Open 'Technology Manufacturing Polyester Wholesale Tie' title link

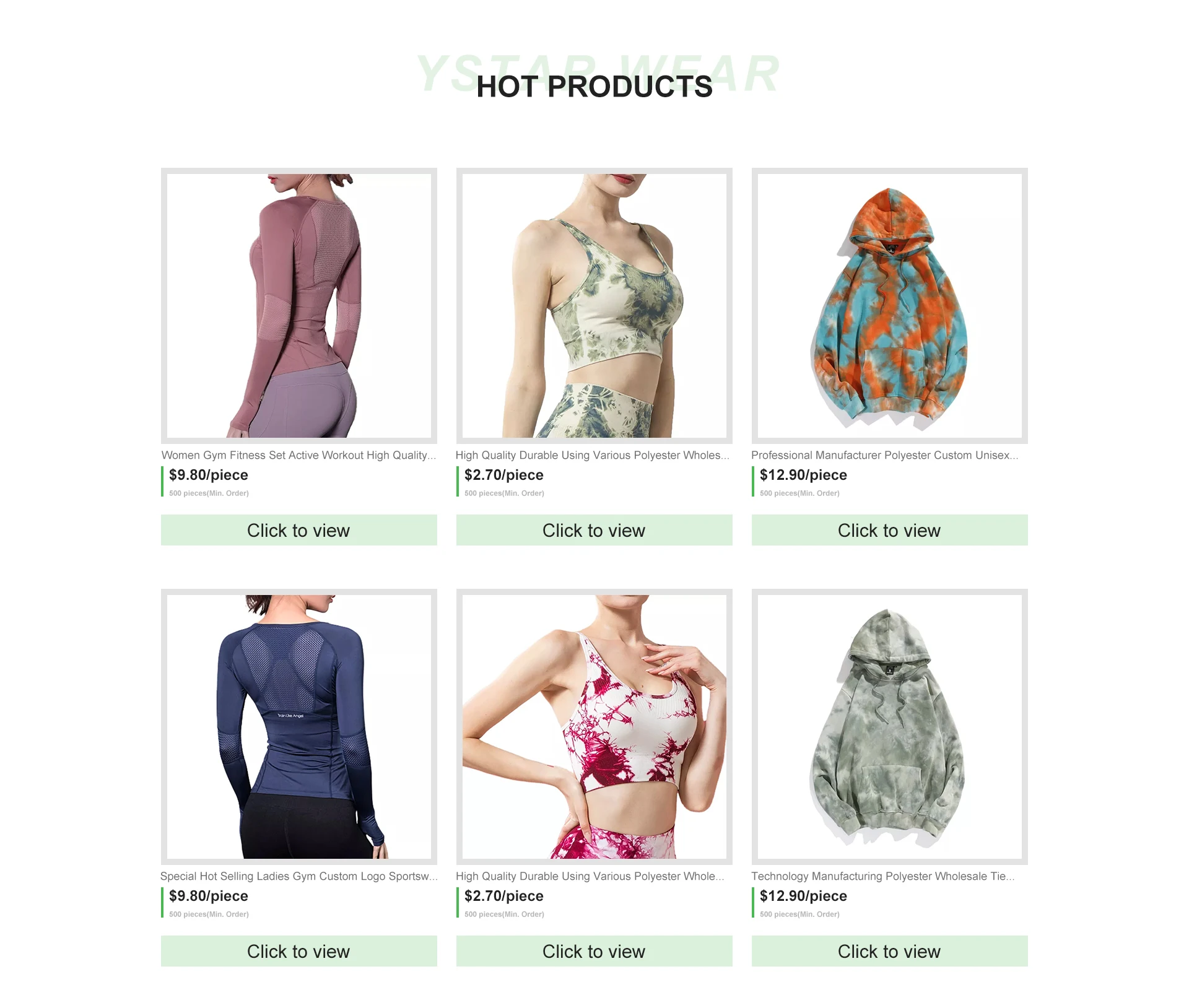pos(882,876)
